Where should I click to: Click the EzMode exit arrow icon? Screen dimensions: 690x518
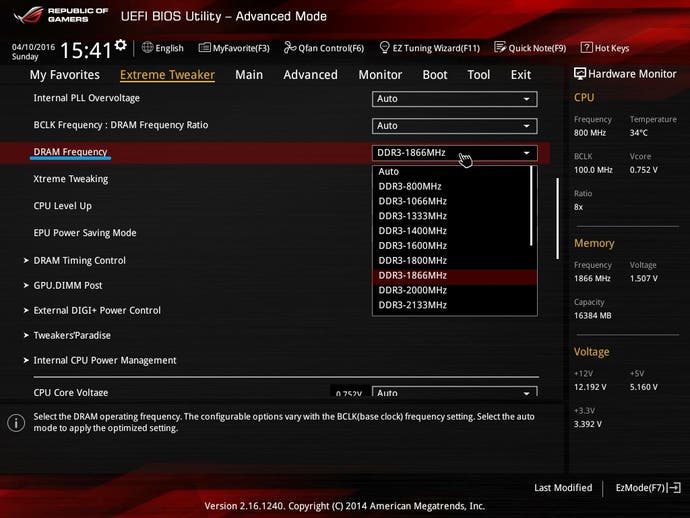click(x=674, y=488)
